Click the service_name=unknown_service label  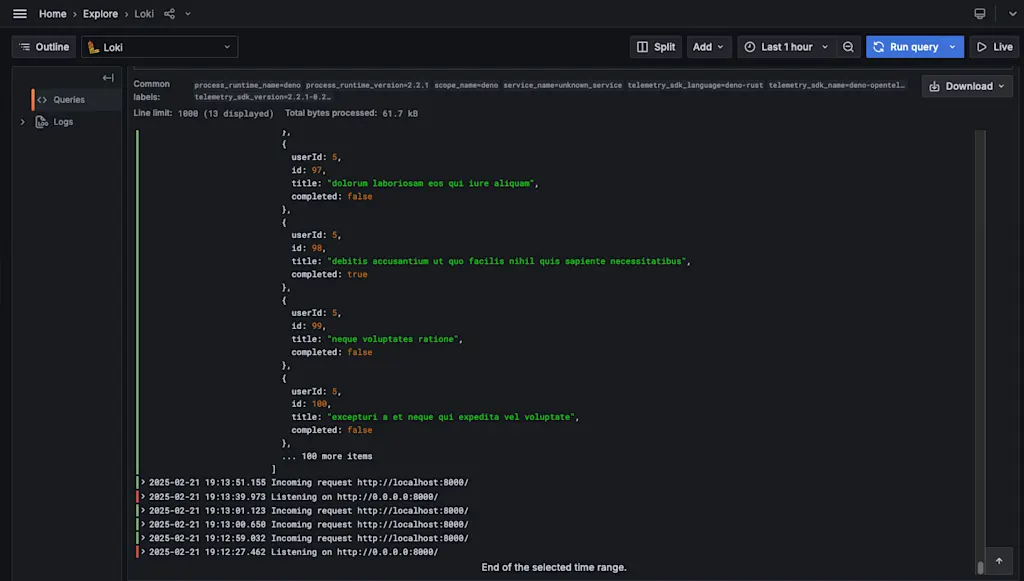click(x=562, y=86)
